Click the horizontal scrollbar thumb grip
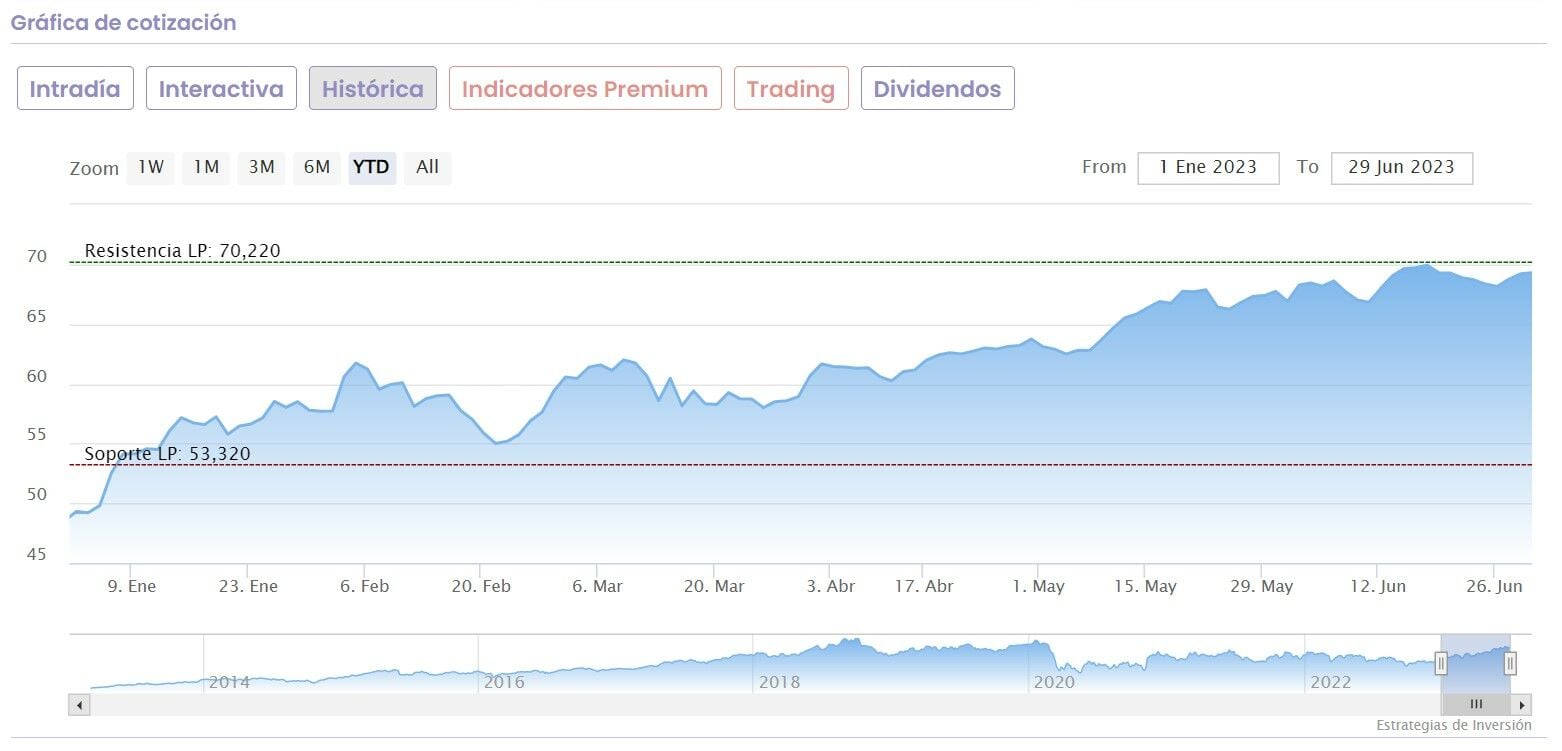This screenshot has width=1562, height=751. pyautogui.click(x=1476, y=705)
